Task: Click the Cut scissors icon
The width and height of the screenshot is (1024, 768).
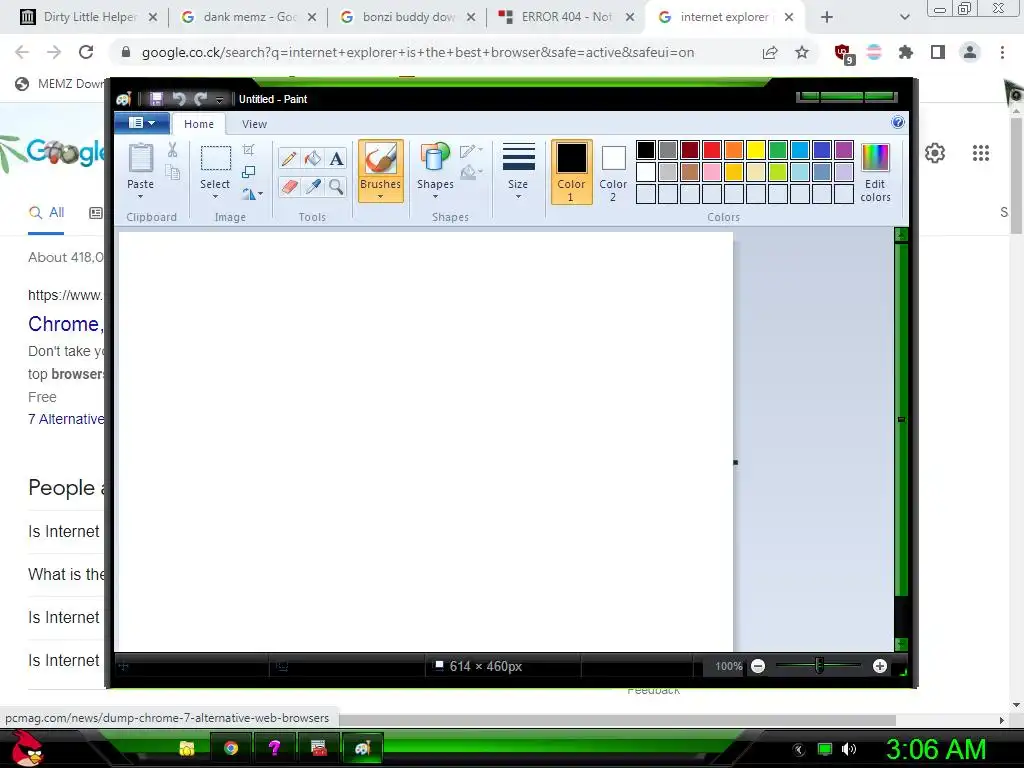Action: point(172,150)
